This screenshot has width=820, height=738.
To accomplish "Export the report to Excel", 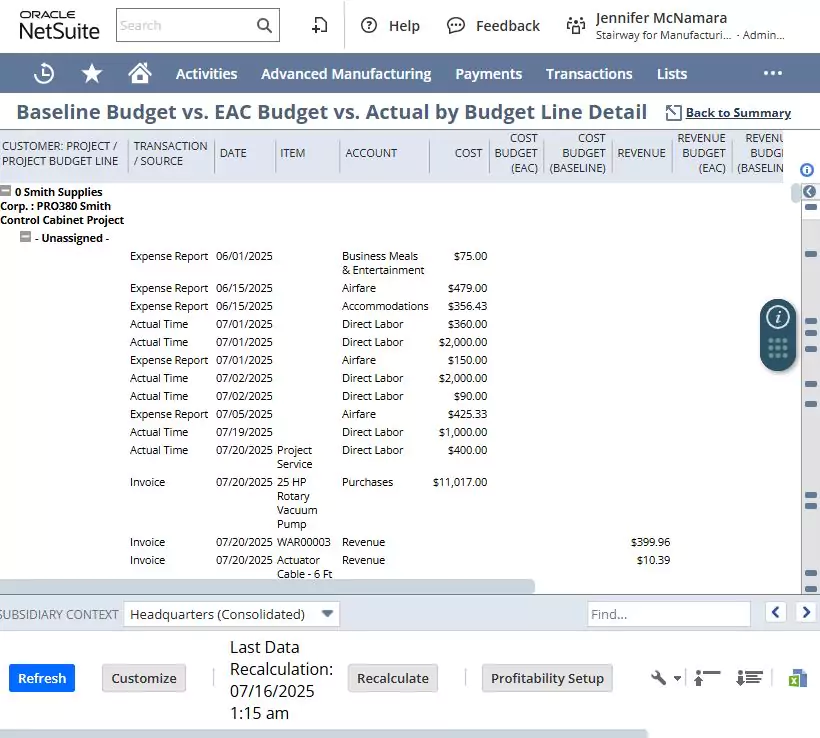I will point(797,678).
